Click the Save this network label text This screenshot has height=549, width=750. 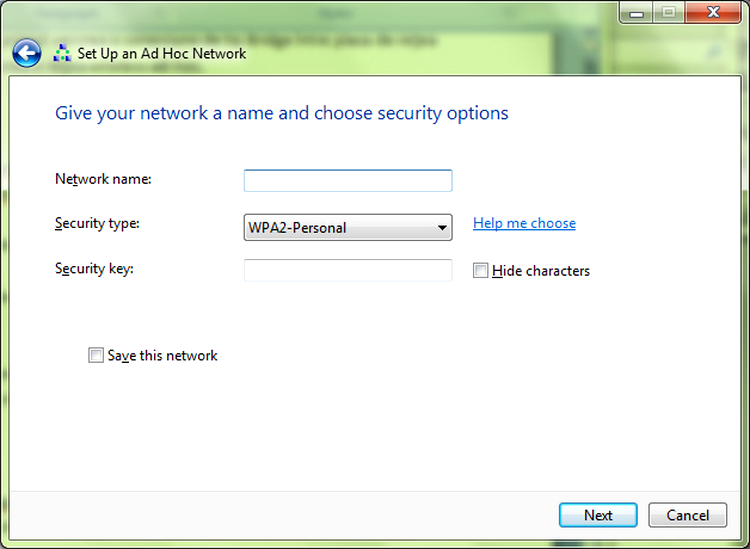pos(162,355)
